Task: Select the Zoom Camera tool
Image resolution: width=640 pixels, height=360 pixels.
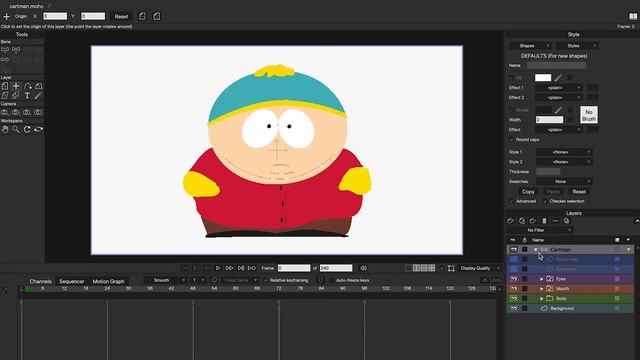Action: tap(16, 112)
